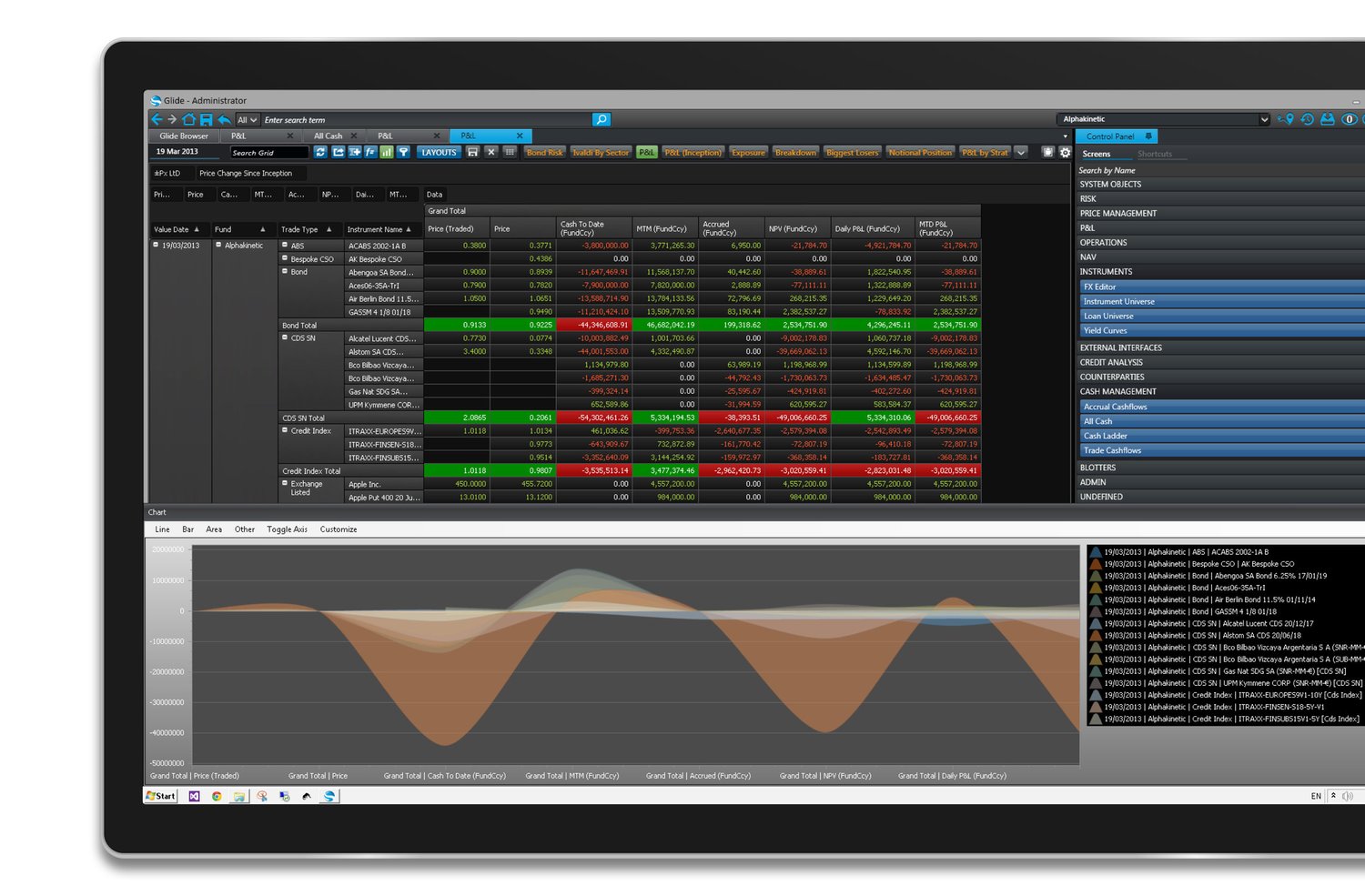Click Toggle Axis in chart menu
1365x896 pixels.
pos(287,529)
